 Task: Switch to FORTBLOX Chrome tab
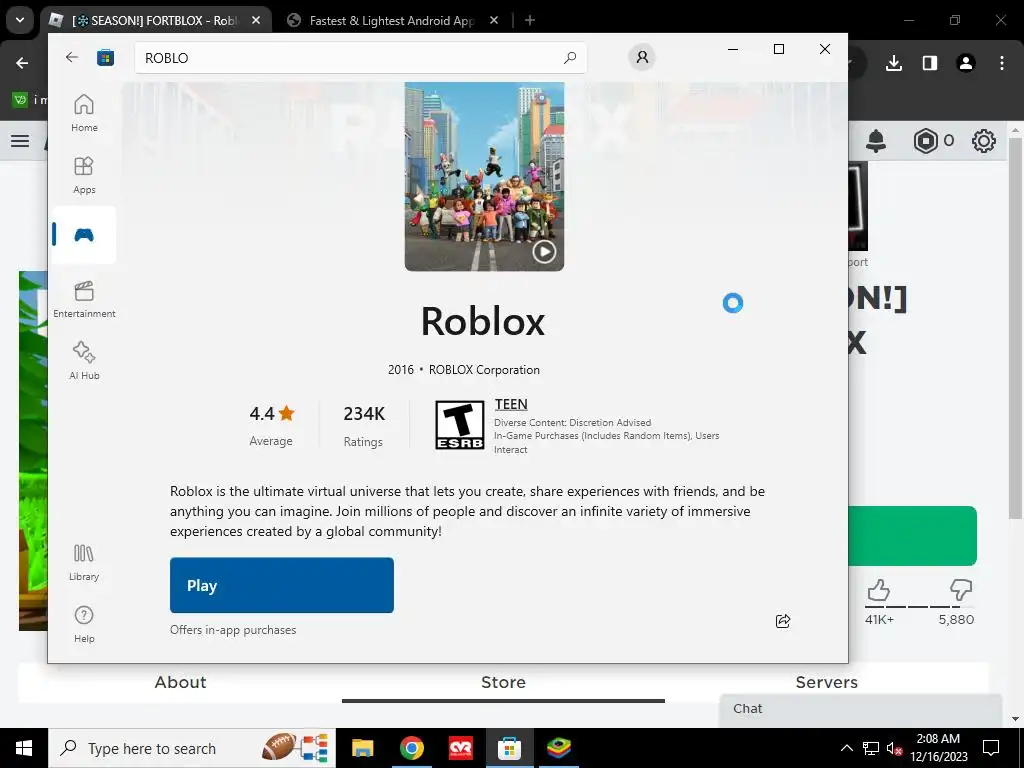tap(153, 20)
